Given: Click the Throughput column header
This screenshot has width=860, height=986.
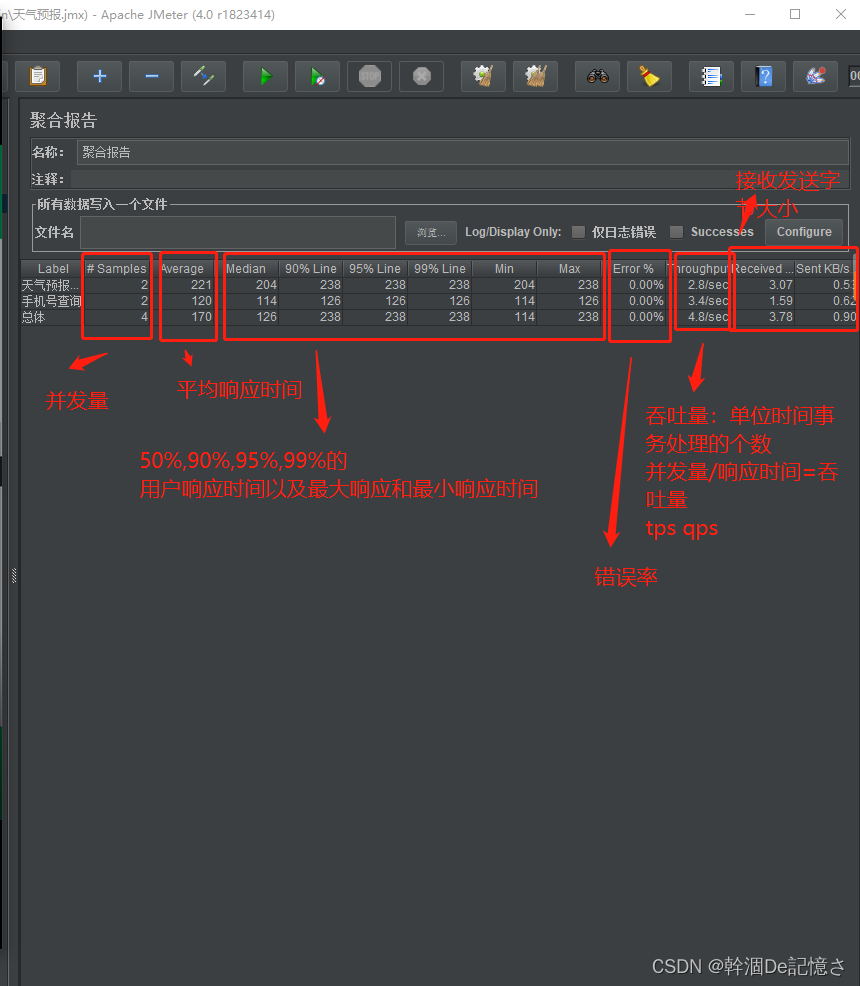Looking at the screenshot, I should [698, 269].
